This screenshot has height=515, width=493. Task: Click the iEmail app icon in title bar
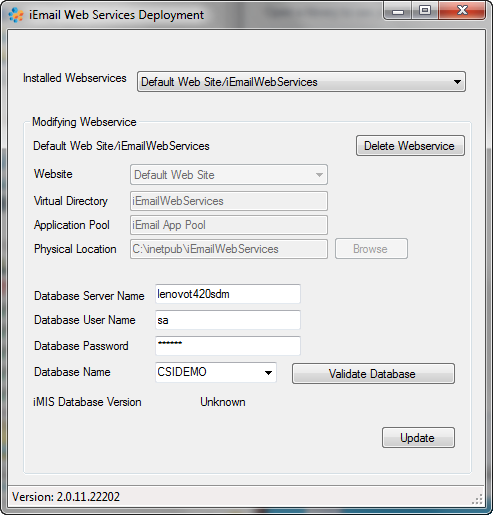(16, 15)
